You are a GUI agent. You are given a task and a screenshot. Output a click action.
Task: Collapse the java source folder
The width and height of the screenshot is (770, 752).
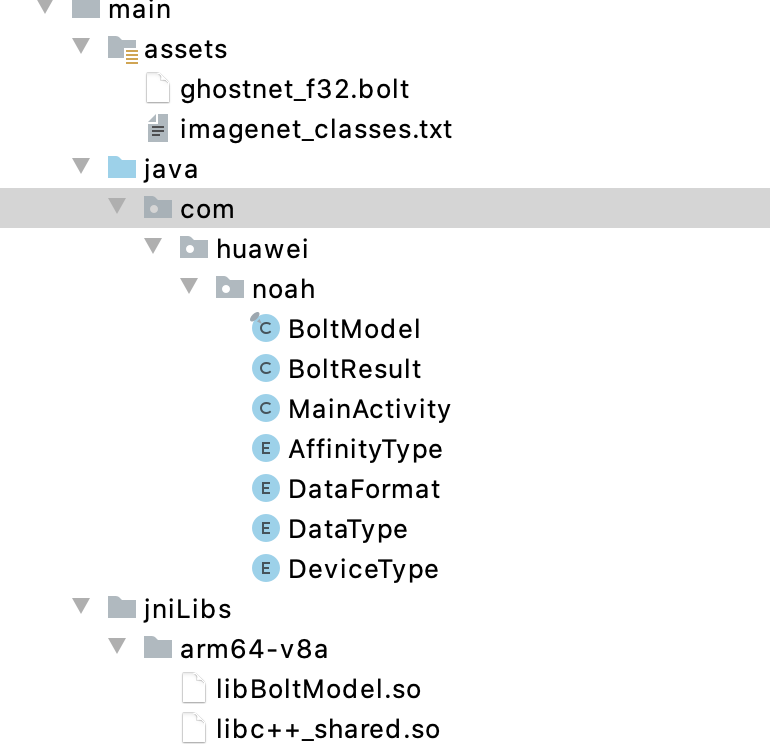82,167
